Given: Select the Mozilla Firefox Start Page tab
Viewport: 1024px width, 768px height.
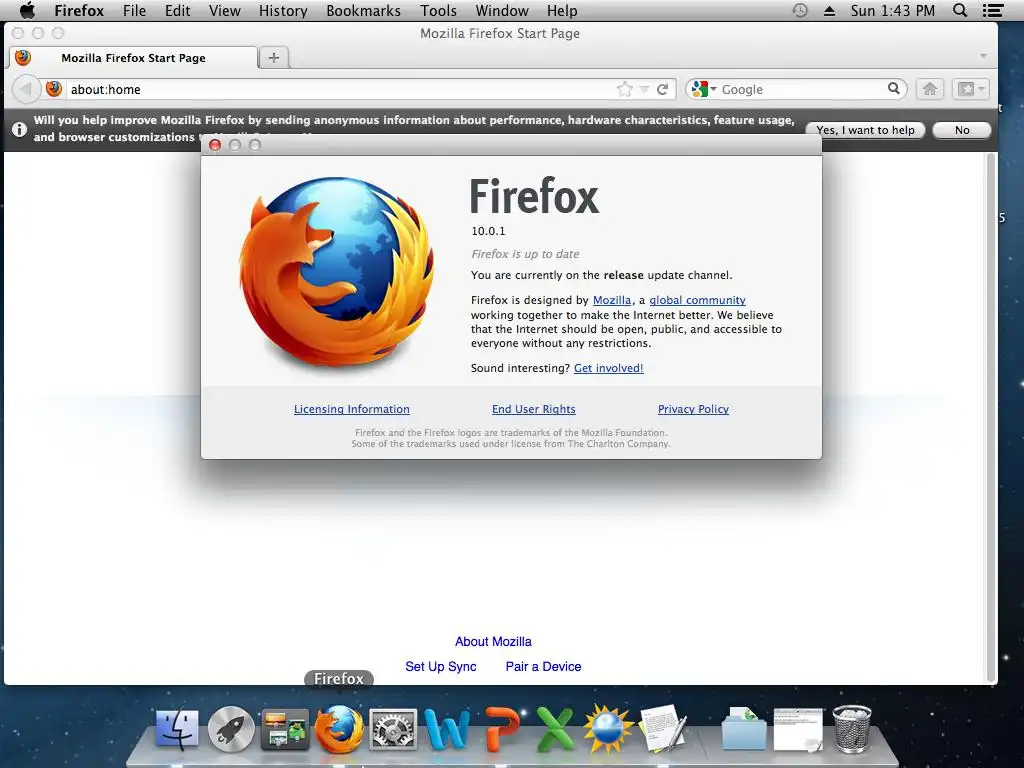Looking at the screenshot, I should point(133,57).
